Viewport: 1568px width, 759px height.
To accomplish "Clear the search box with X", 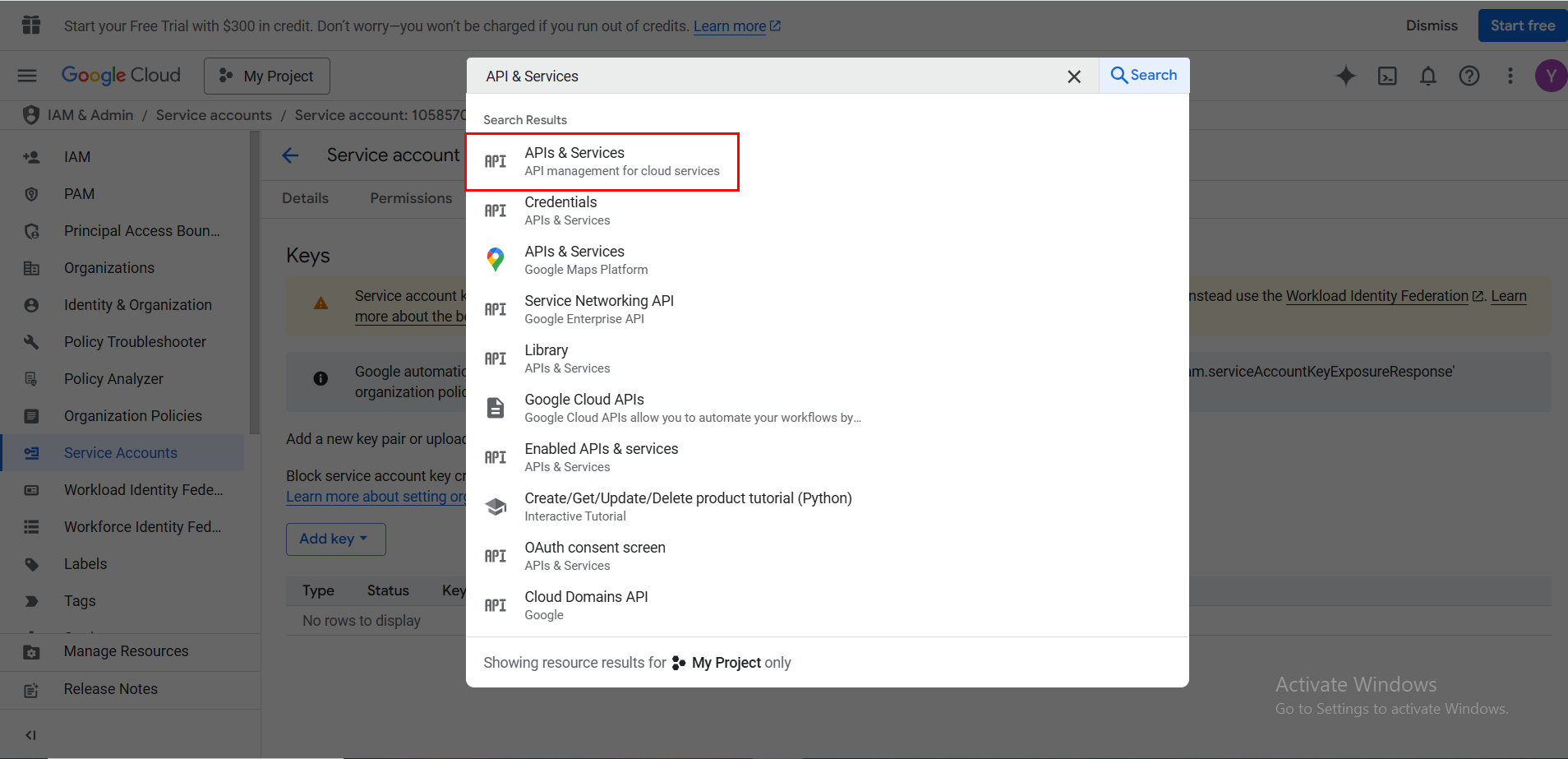I will click(x=1073, y=76).
